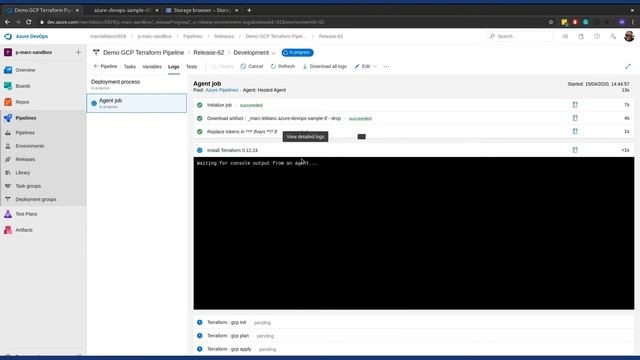Open Task groups in sidebar

point(28,186)
